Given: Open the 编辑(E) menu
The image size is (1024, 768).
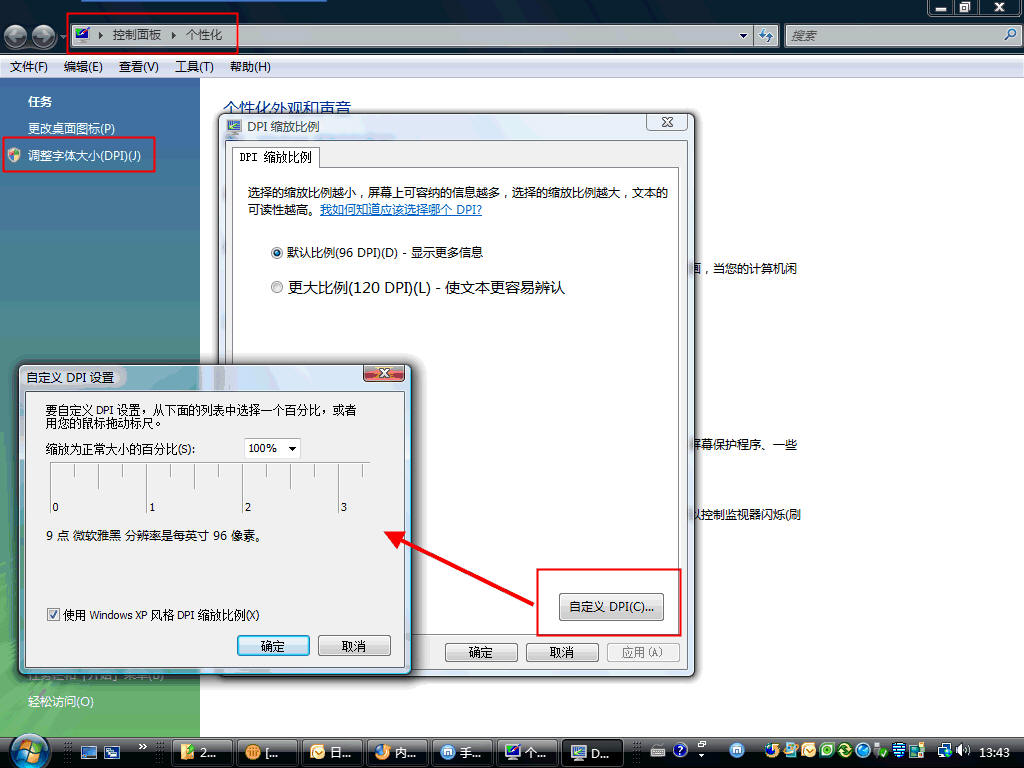Looking at the screenshot, I should pyautogui.click(x=83, y=67).
